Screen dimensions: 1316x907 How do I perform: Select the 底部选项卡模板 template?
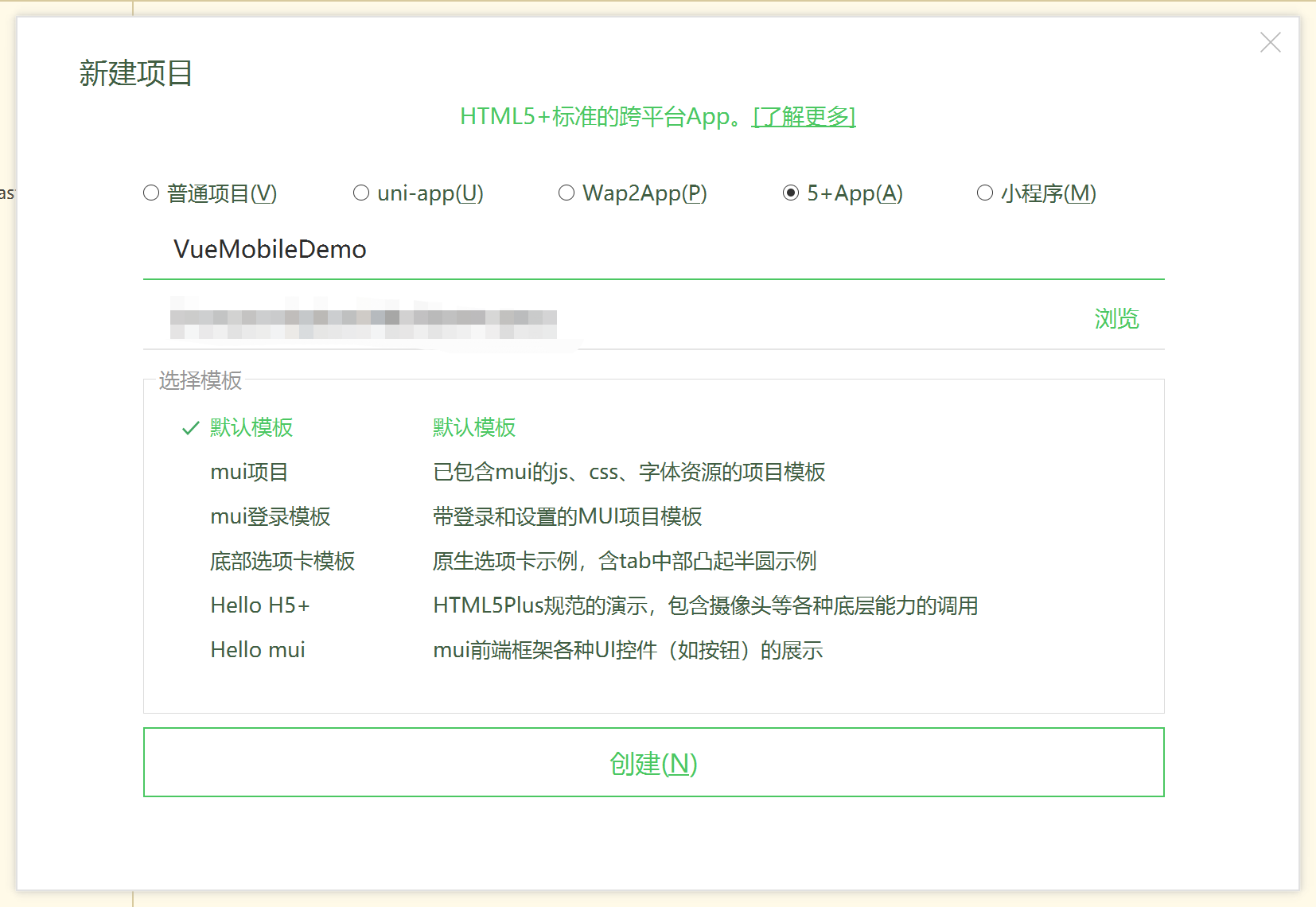click(x=282, y=561)
